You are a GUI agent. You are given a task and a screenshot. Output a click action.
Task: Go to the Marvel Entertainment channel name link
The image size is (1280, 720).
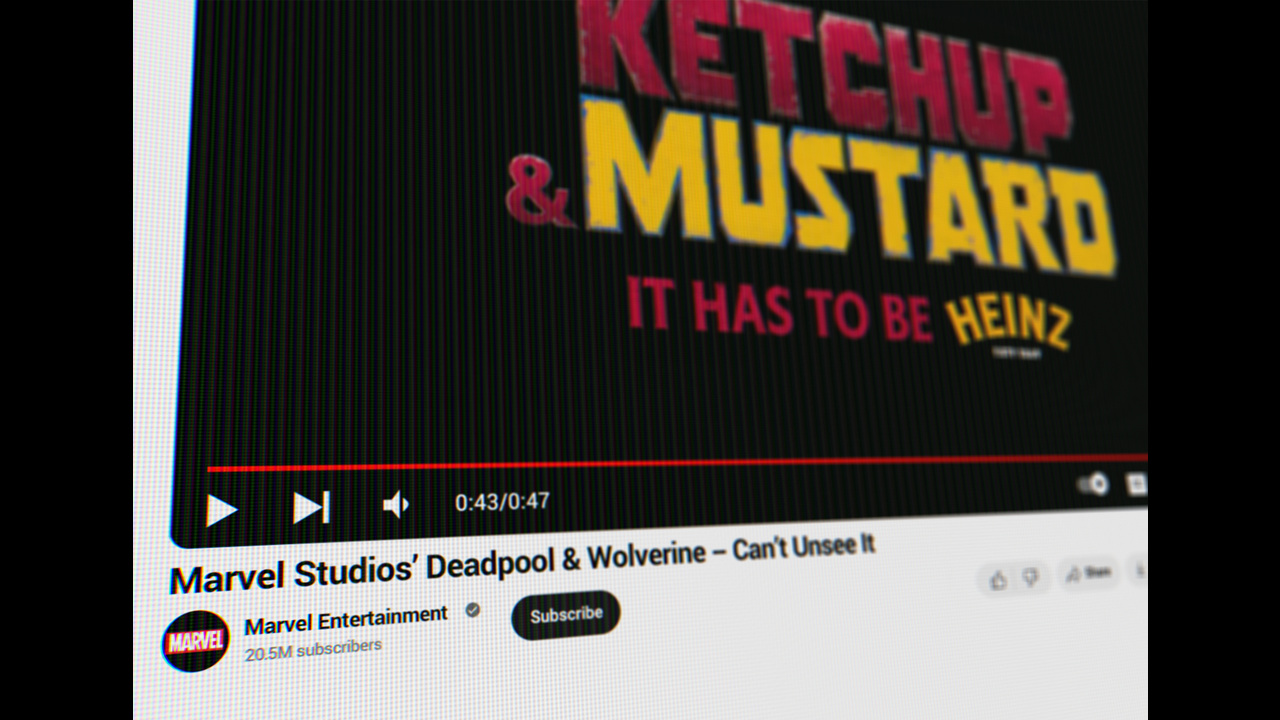[x=346, y=620]
